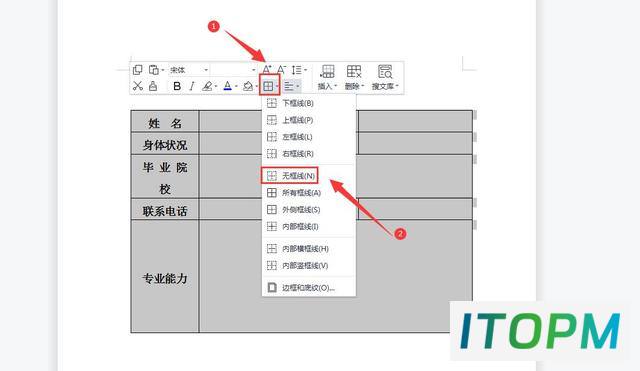Toggle the text highlighter pen
Screen dimensions: 640x371
point(207,86)
